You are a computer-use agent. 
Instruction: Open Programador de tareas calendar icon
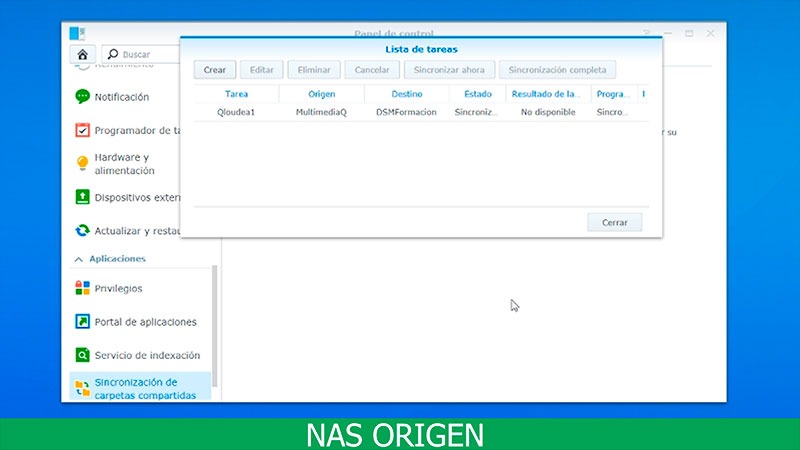coord(82,130)
